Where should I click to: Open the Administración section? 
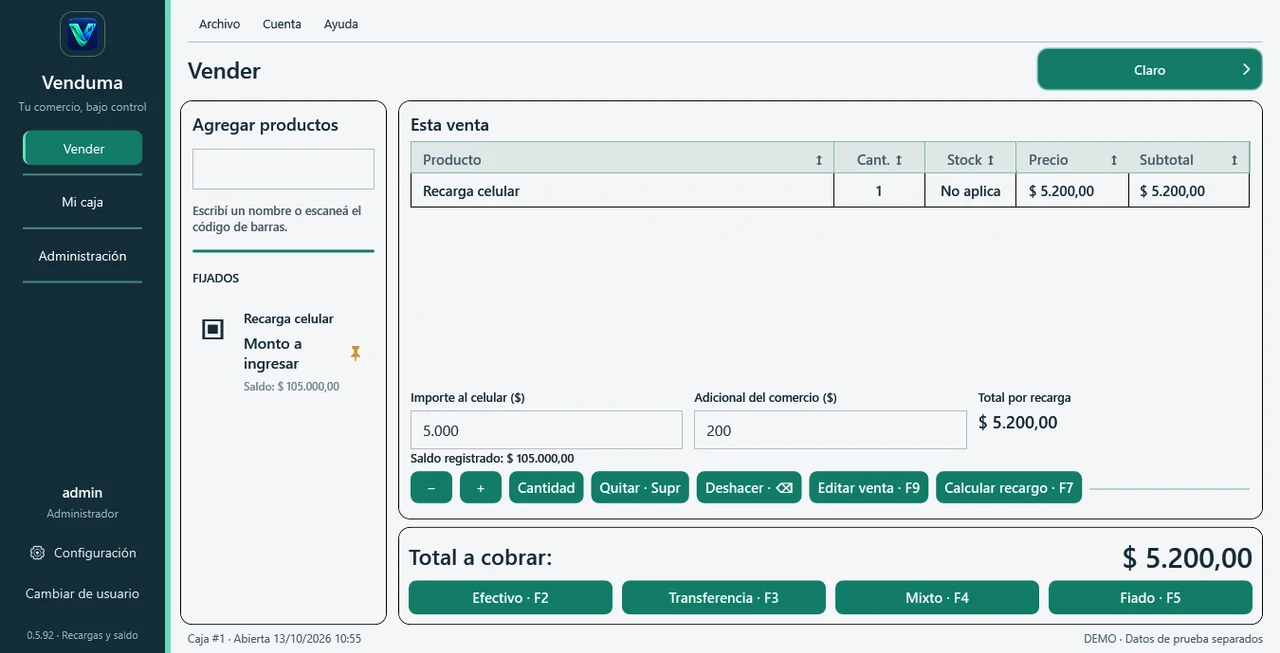click(83, 256)
